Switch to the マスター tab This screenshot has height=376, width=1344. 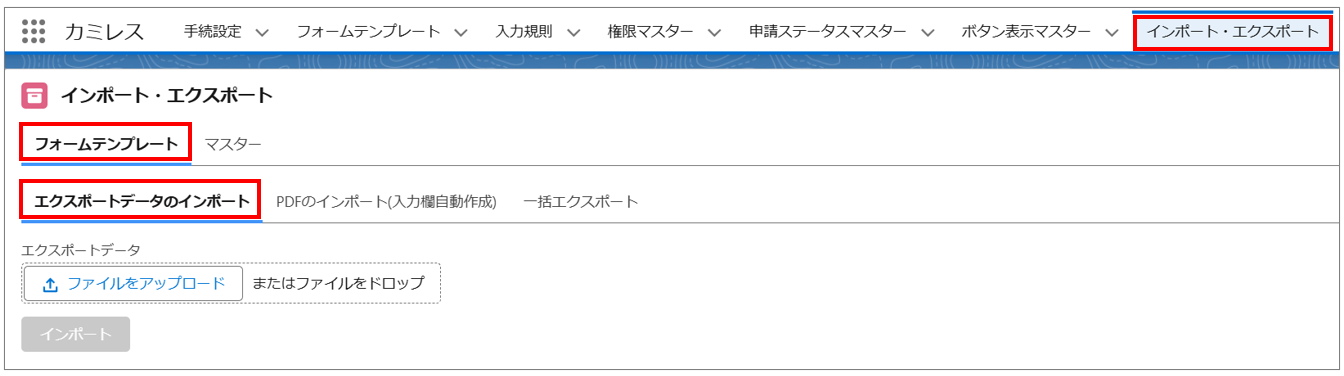[x=233, y=145]
